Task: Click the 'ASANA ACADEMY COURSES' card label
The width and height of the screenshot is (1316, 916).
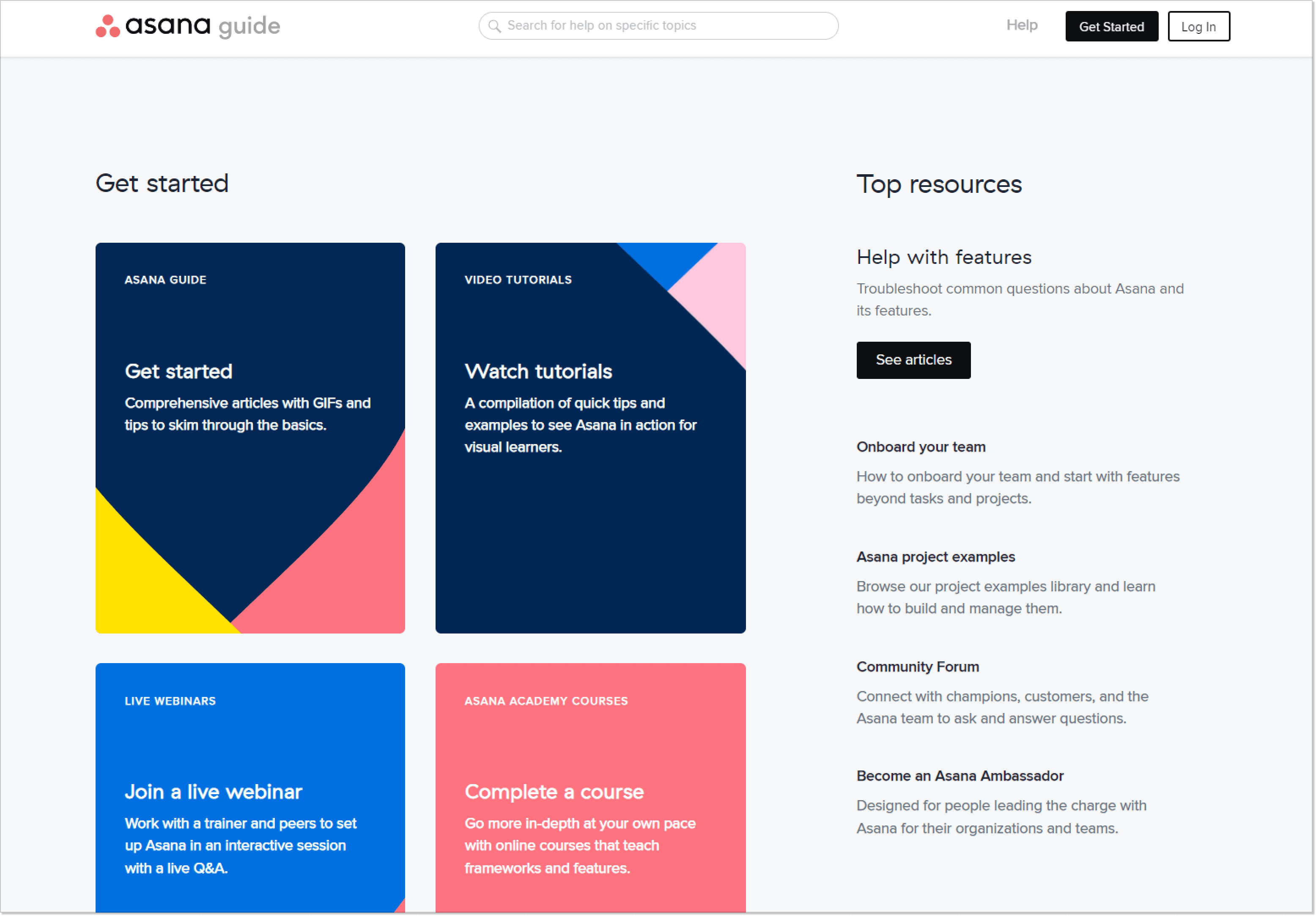Action: click(546, 701)
